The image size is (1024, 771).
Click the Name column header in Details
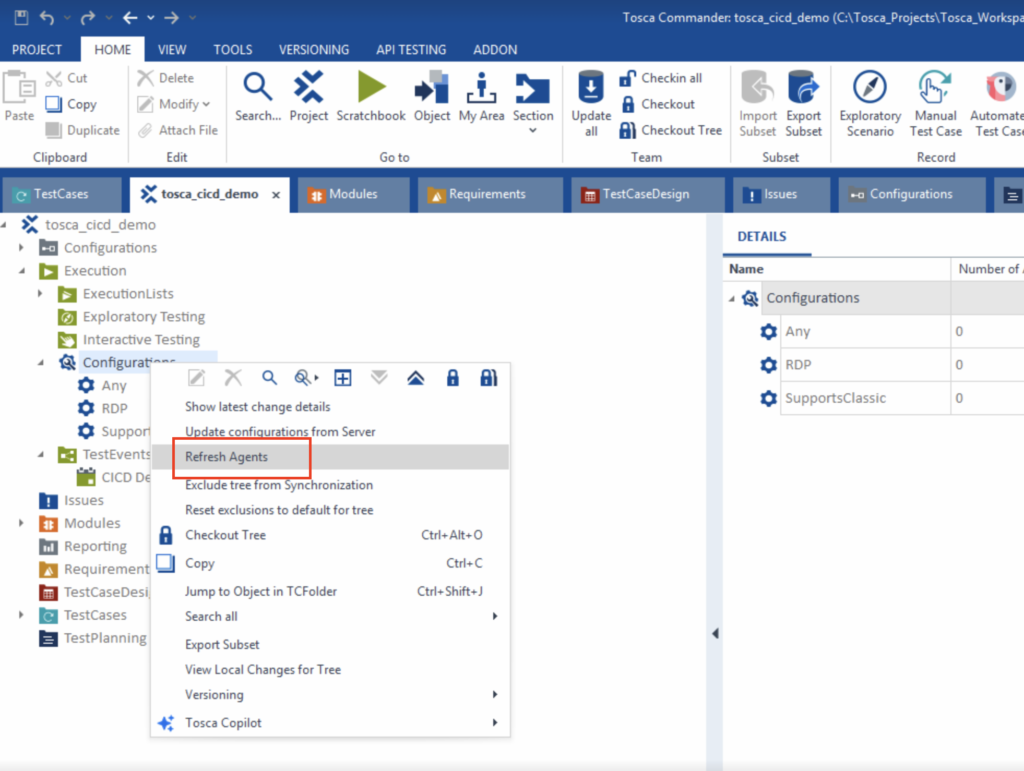point(837,269)
